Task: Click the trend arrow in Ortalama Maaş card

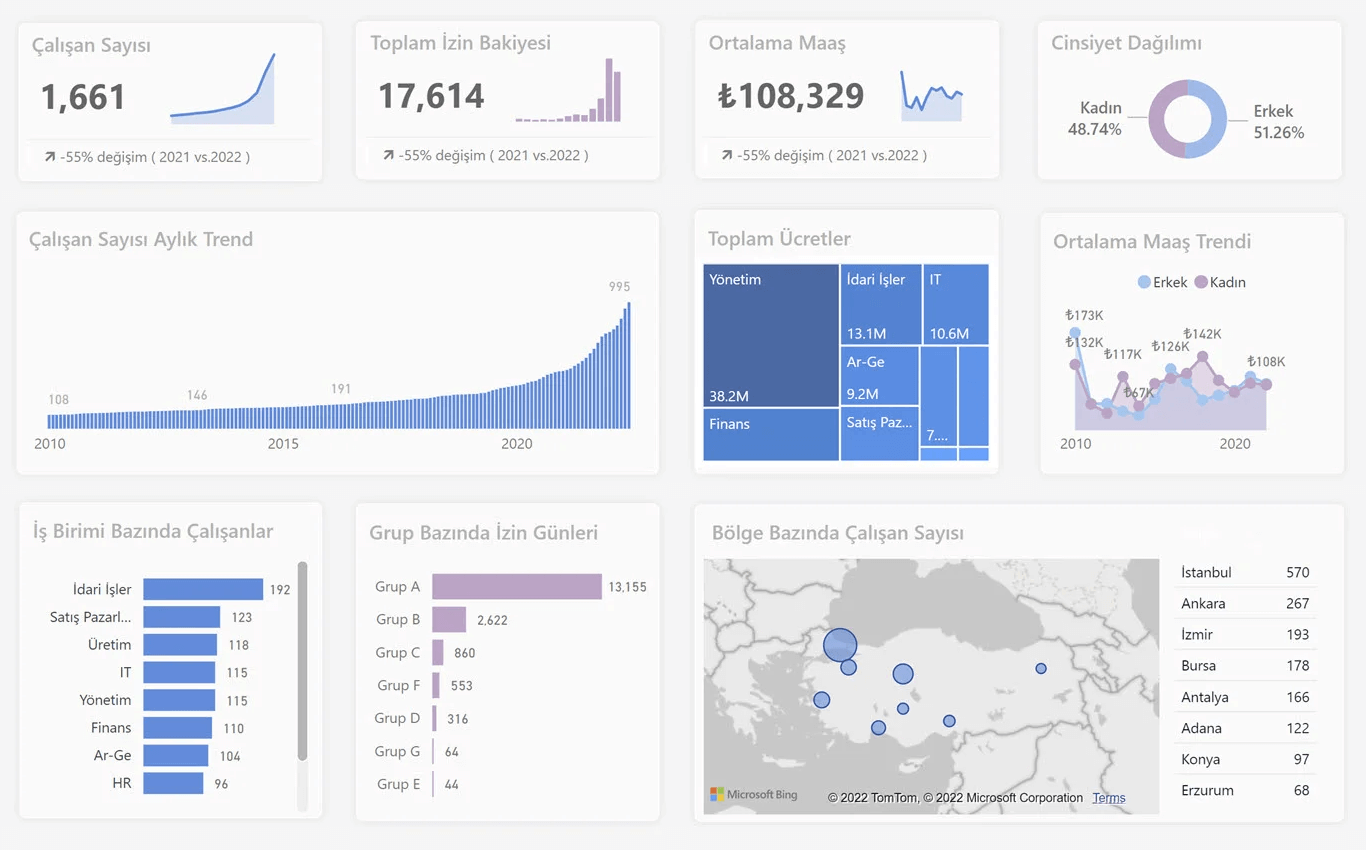Action: pyautogui.click(x=726, y=156)
